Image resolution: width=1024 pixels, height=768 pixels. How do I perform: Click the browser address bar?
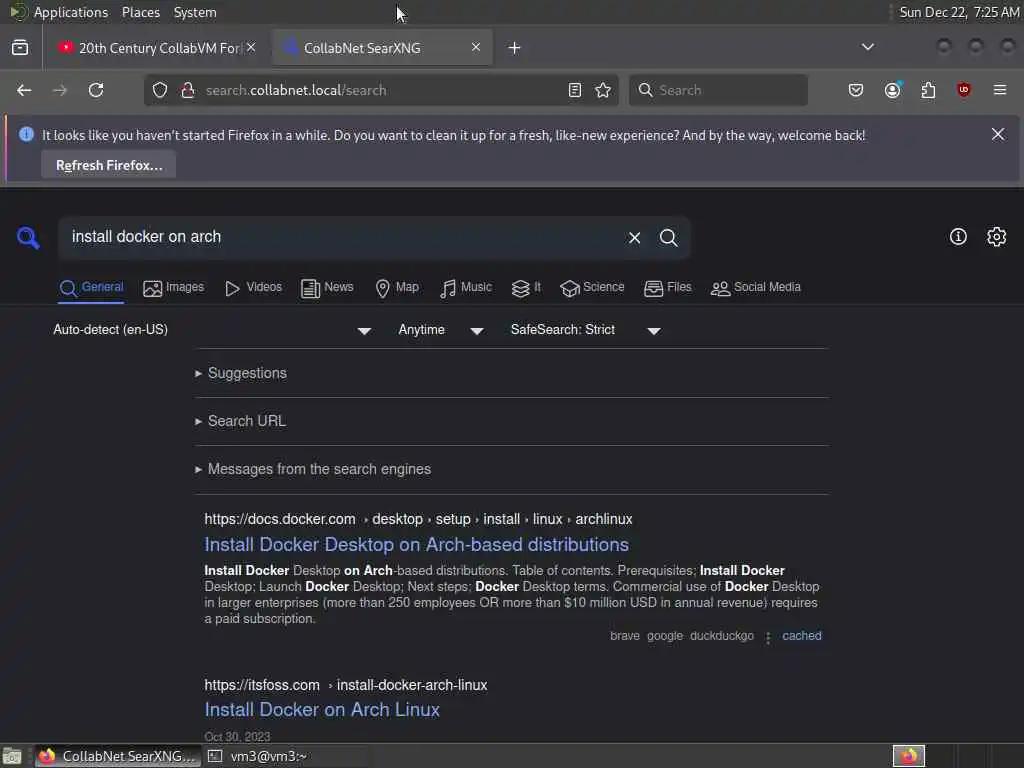[x=382, y=90]
